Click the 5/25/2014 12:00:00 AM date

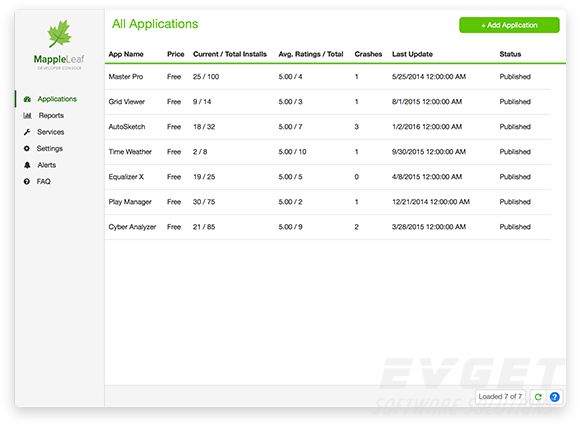[429, 77]
